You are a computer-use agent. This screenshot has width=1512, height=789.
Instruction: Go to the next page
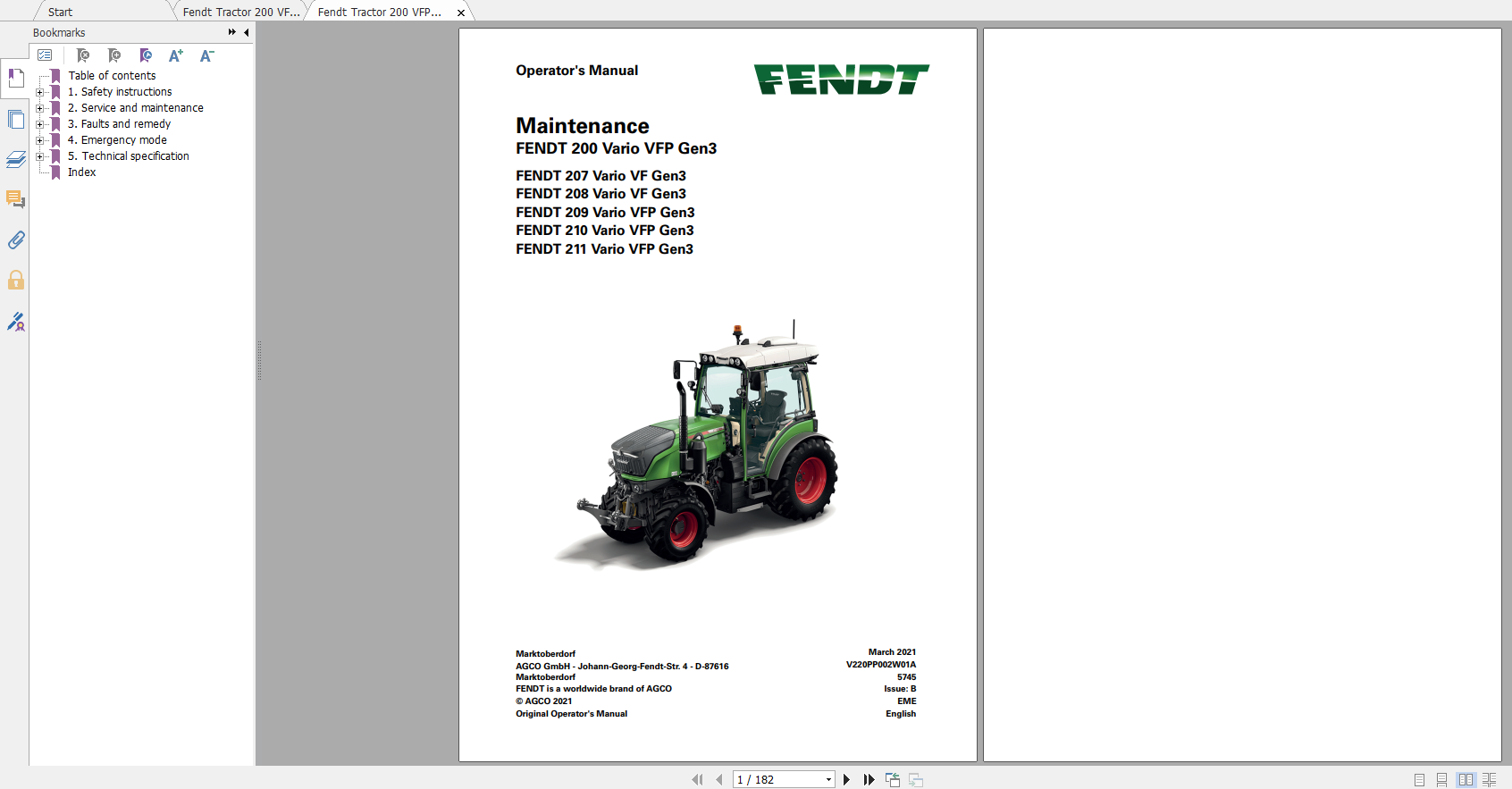[x=846, y=779]
